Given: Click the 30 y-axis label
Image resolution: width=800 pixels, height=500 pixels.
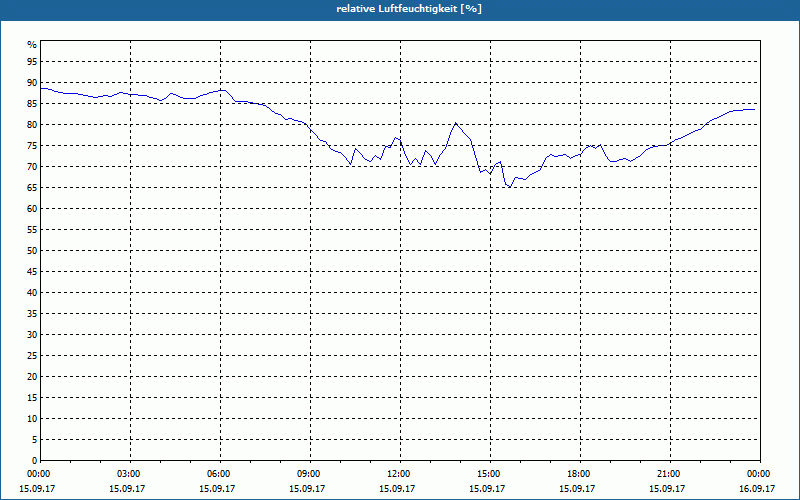Looking at the screenshot, I should pos(32,335).
